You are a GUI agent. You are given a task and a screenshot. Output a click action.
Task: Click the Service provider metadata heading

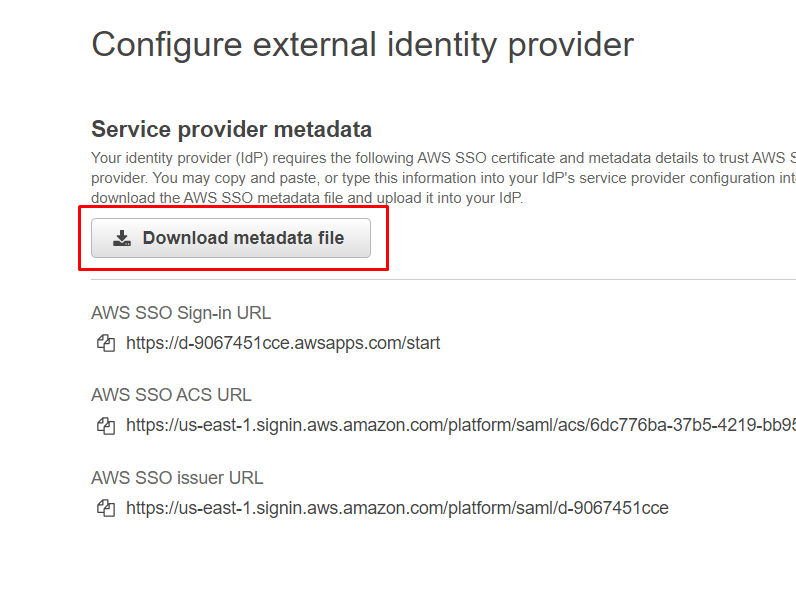click(x=231, y=129)
